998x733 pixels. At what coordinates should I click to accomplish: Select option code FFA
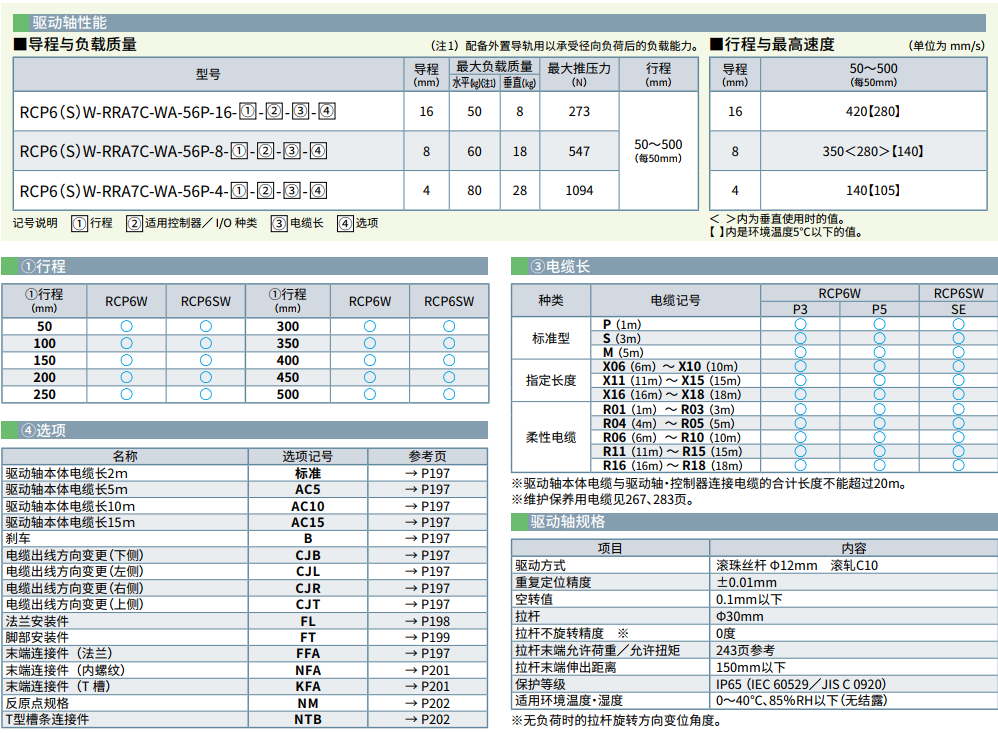point(307,653)
